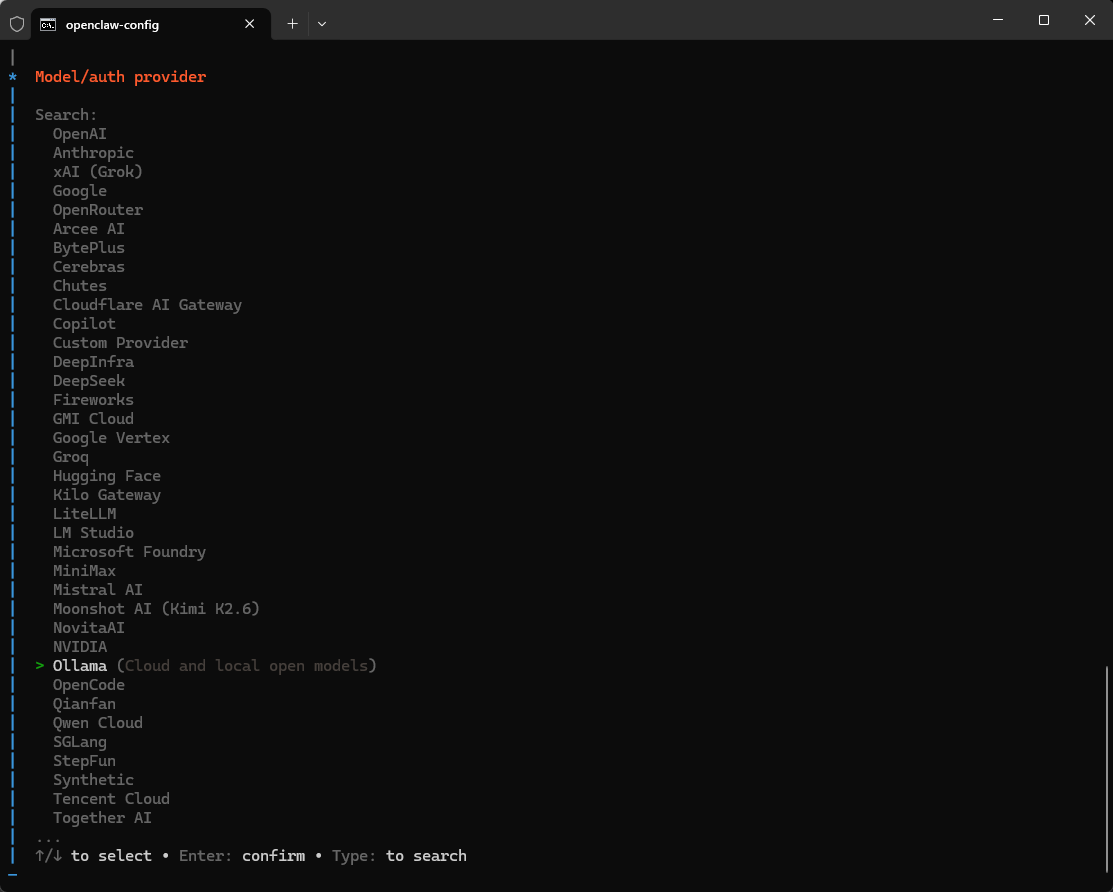Select Arcee AI provider
1113x892 pixels.
tap(89, 229)
